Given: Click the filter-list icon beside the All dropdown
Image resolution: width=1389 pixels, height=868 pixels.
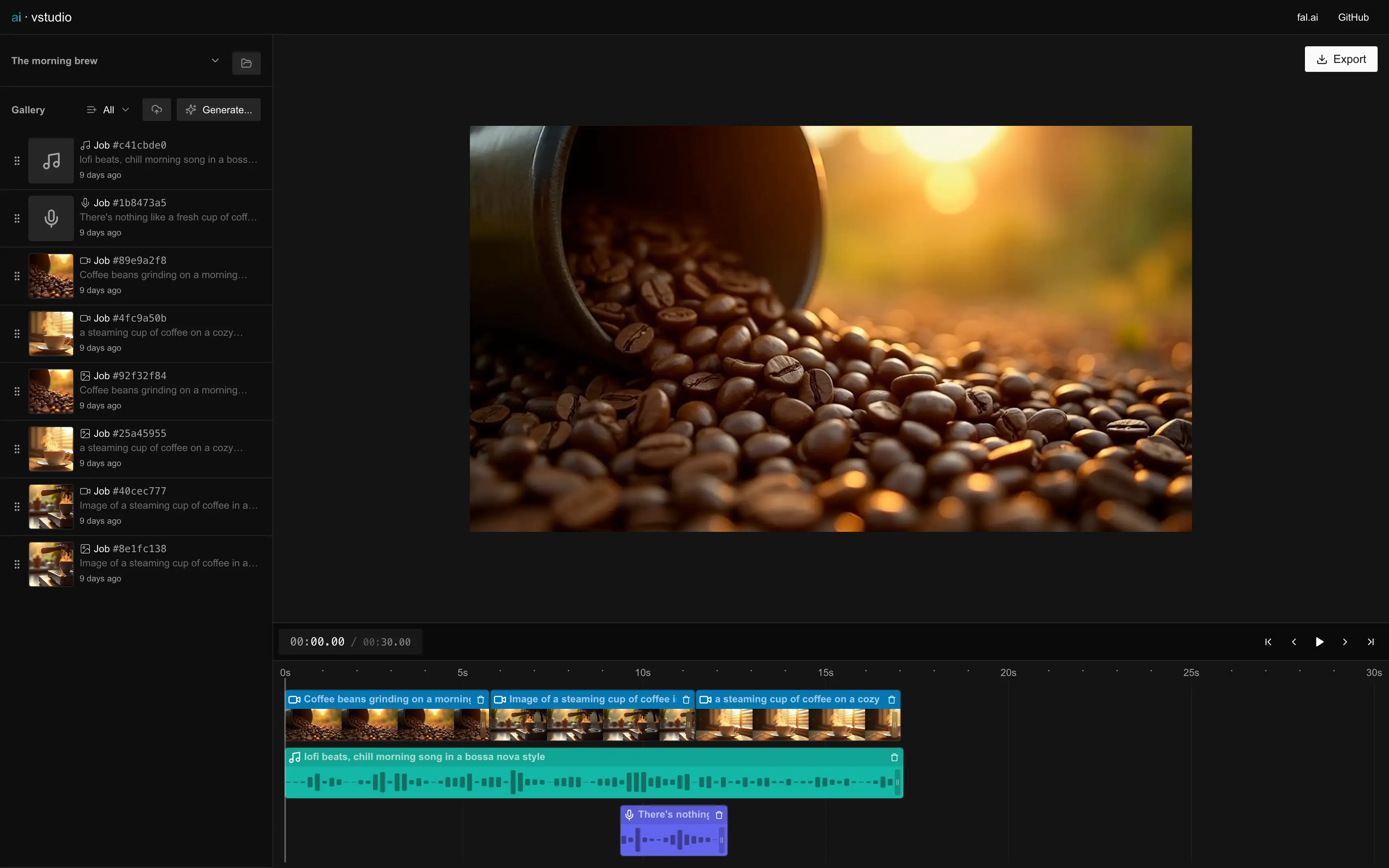Looking at the screenshot, I should [x=91, y=109].
